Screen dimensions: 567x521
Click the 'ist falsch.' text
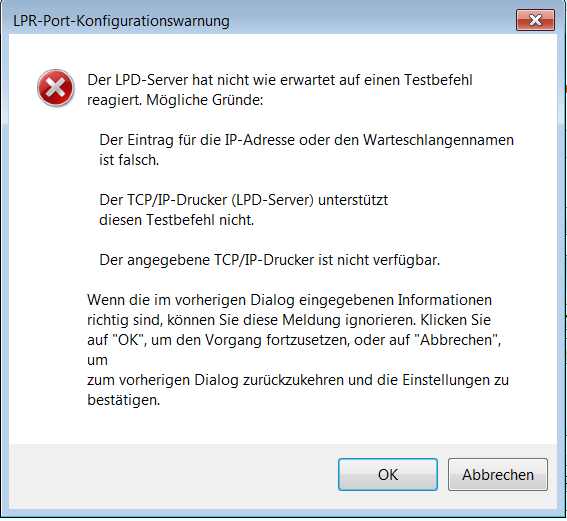click(129, 160)
